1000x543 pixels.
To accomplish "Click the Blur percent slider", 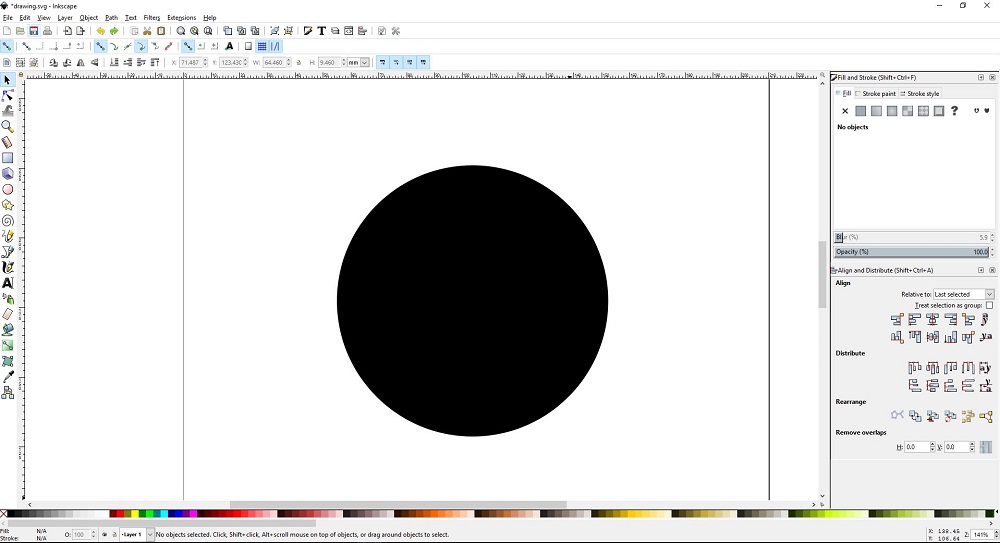I will pyautogui.click(x=911, y=237).
